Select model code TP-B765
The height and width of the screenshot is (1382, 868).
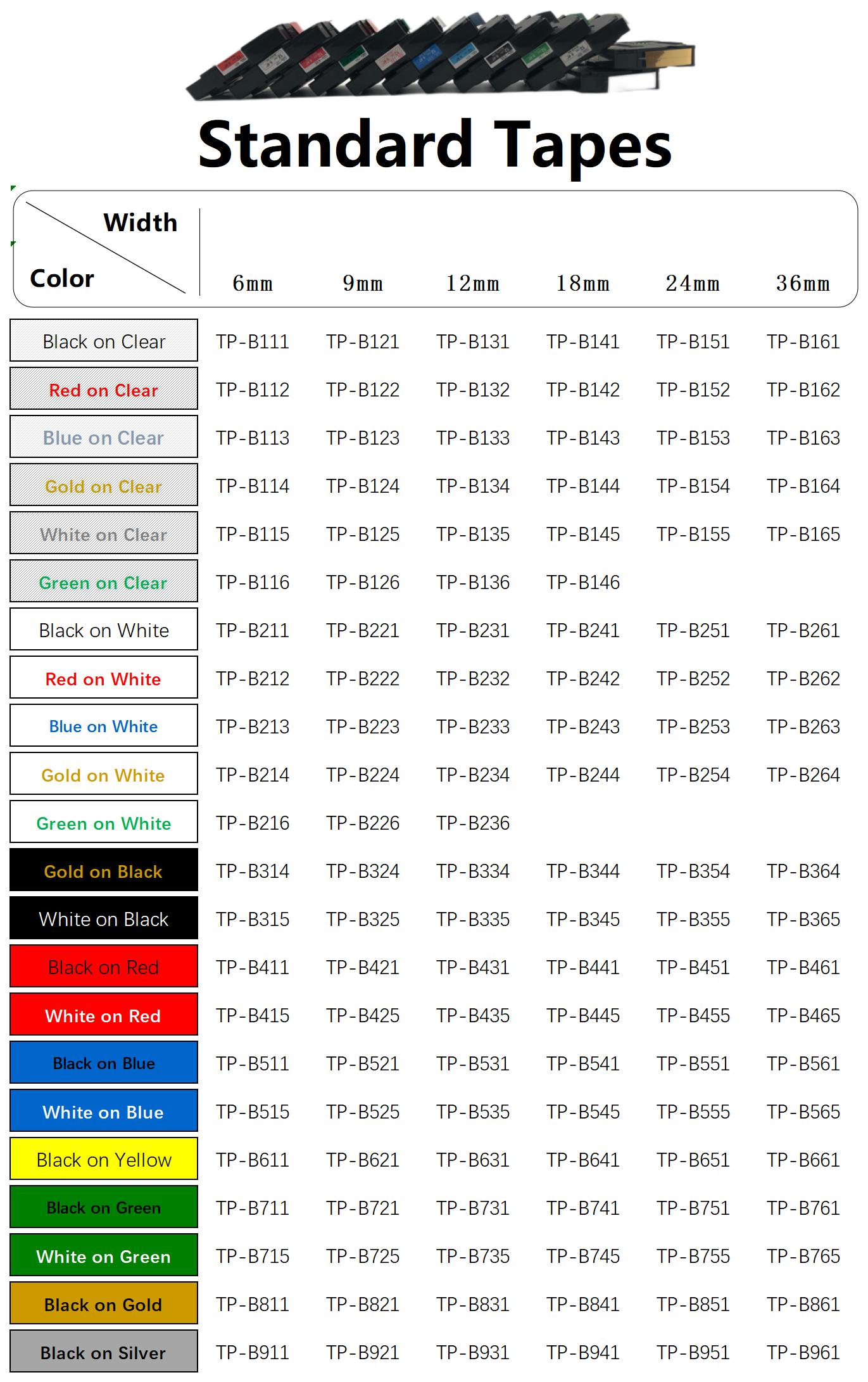pyautogui.click(x=803, y=1256)
